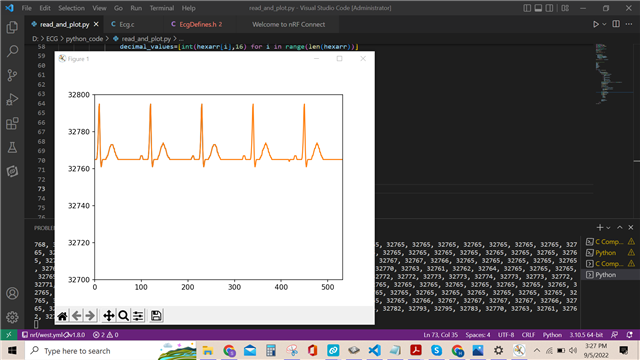Close the terminal panel
Viewport: 640px width, 360px height.
[631, 227]
